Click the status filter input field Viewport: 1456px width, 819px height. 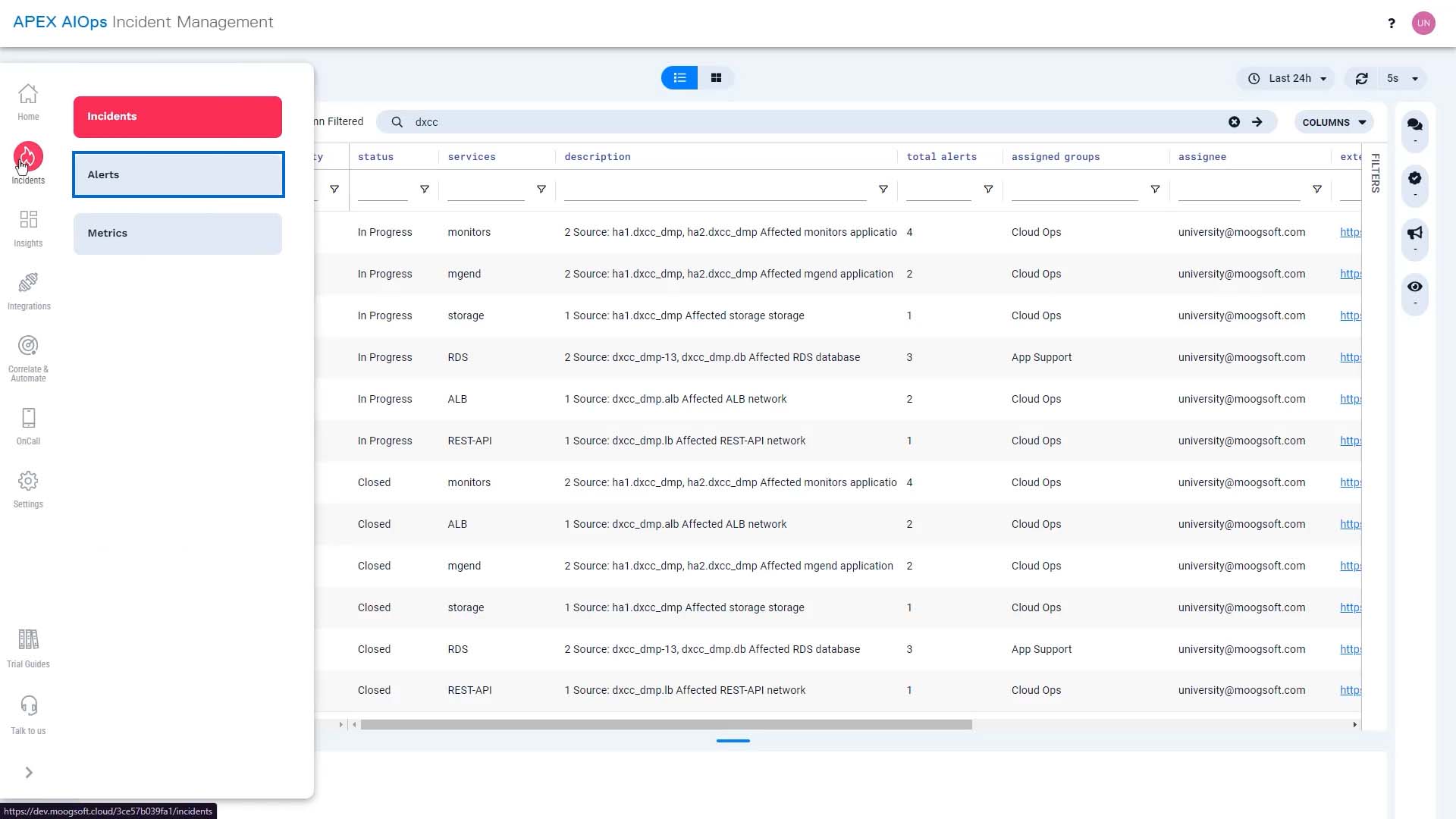tap(383, 190)
